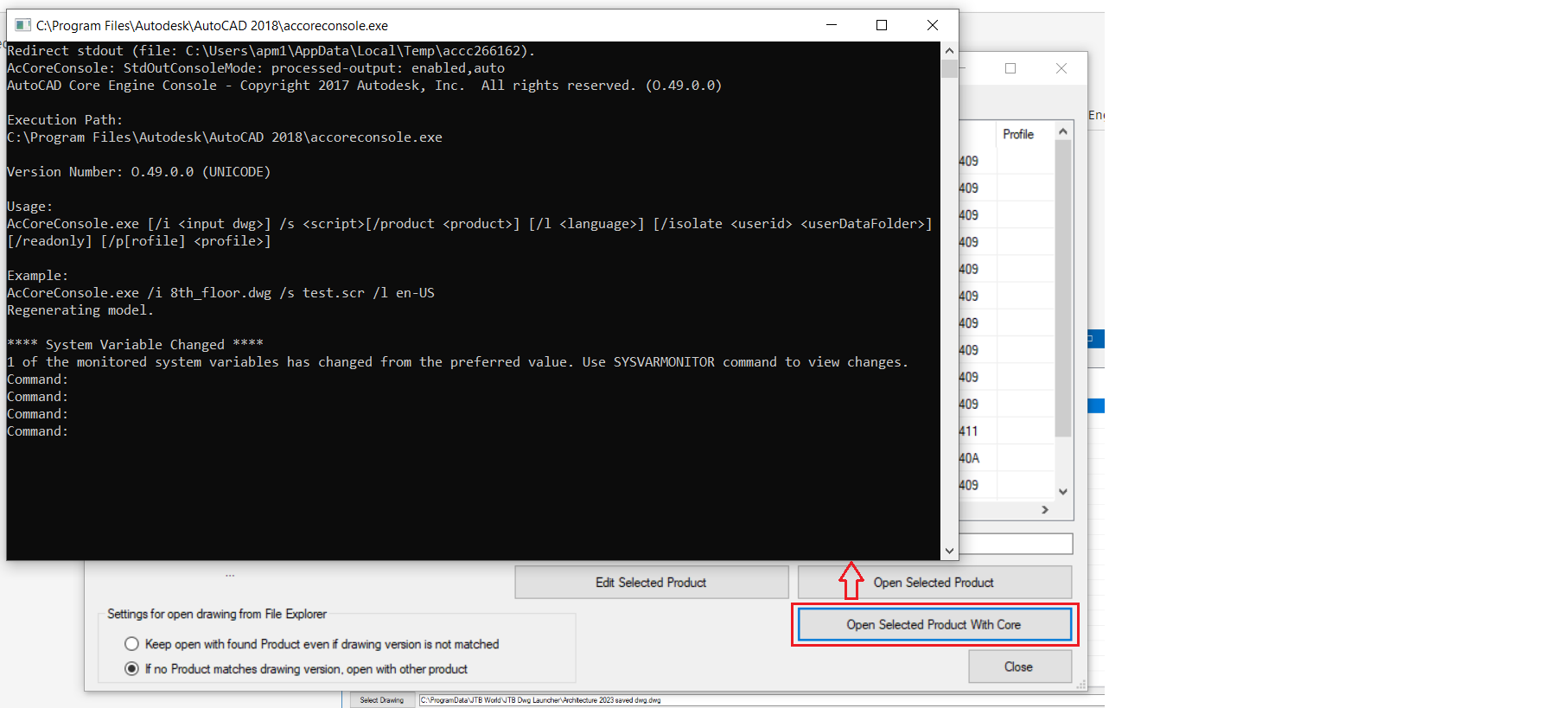The width and height of the screenshot is (1568, 708).
Task: Click the Open Selected Product button
Action: coord(934,583)
